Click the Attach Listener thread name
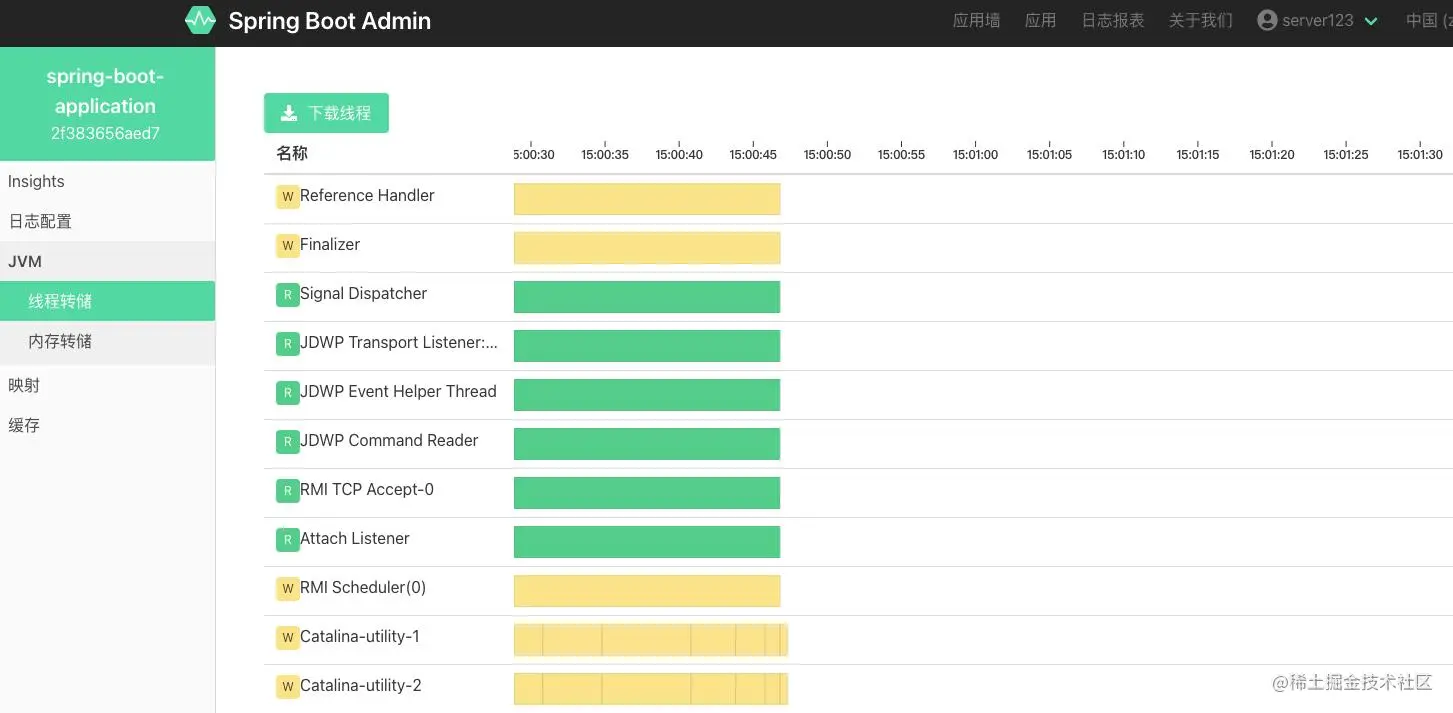The height and width of the screenshot is (713, 1453). (355, 539)
